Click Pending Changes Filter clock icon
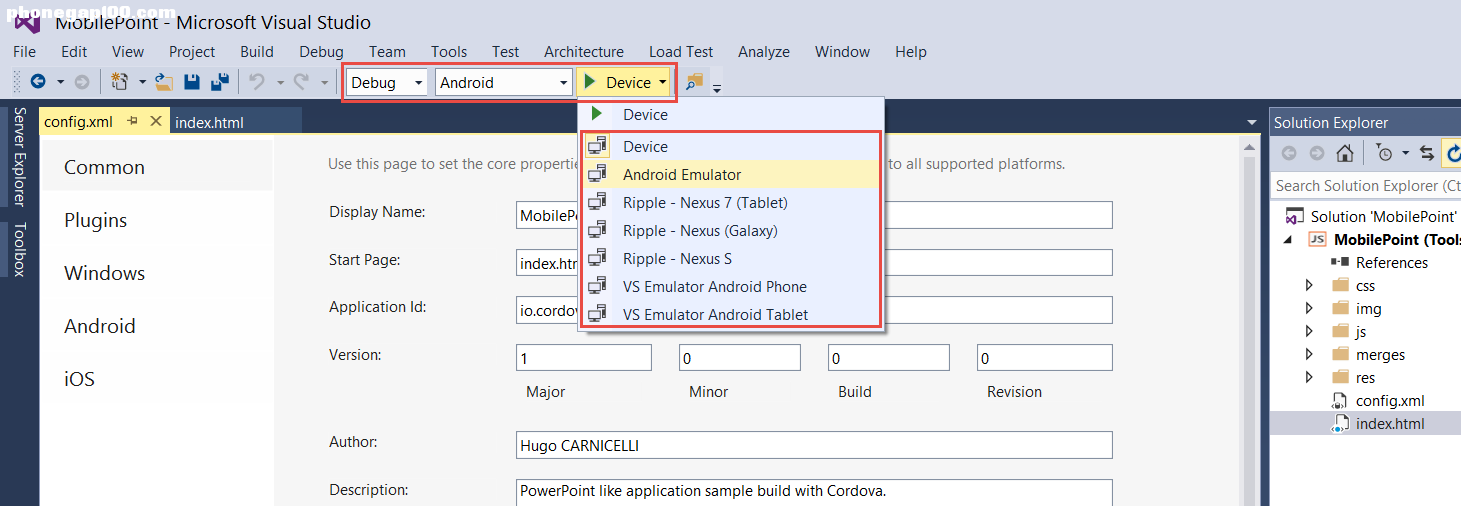The width and height of the screenshot is (1461, 506). click(x=1385, y=153)
